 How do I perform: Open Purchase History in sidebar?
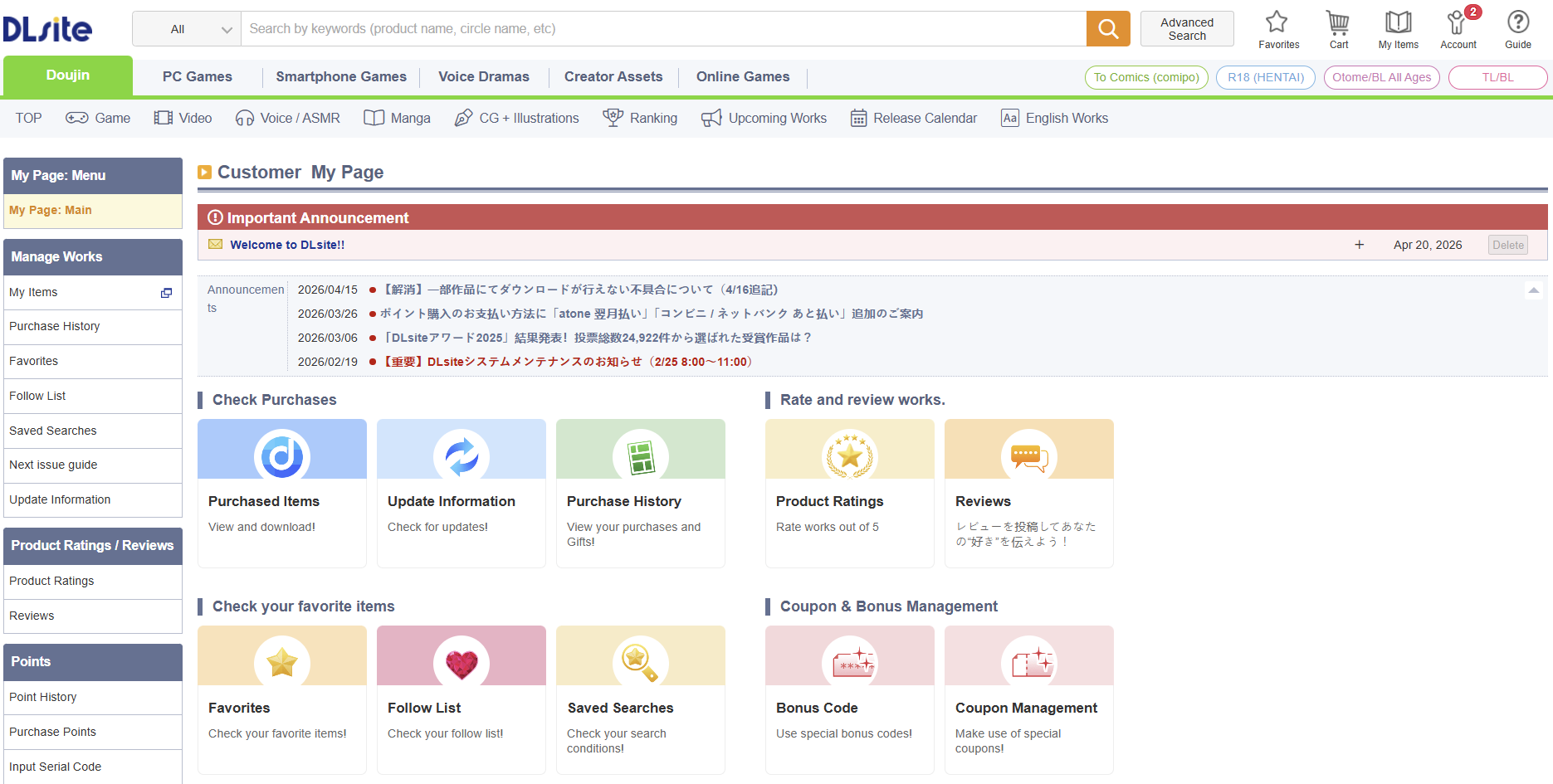[x=93, y=327]
